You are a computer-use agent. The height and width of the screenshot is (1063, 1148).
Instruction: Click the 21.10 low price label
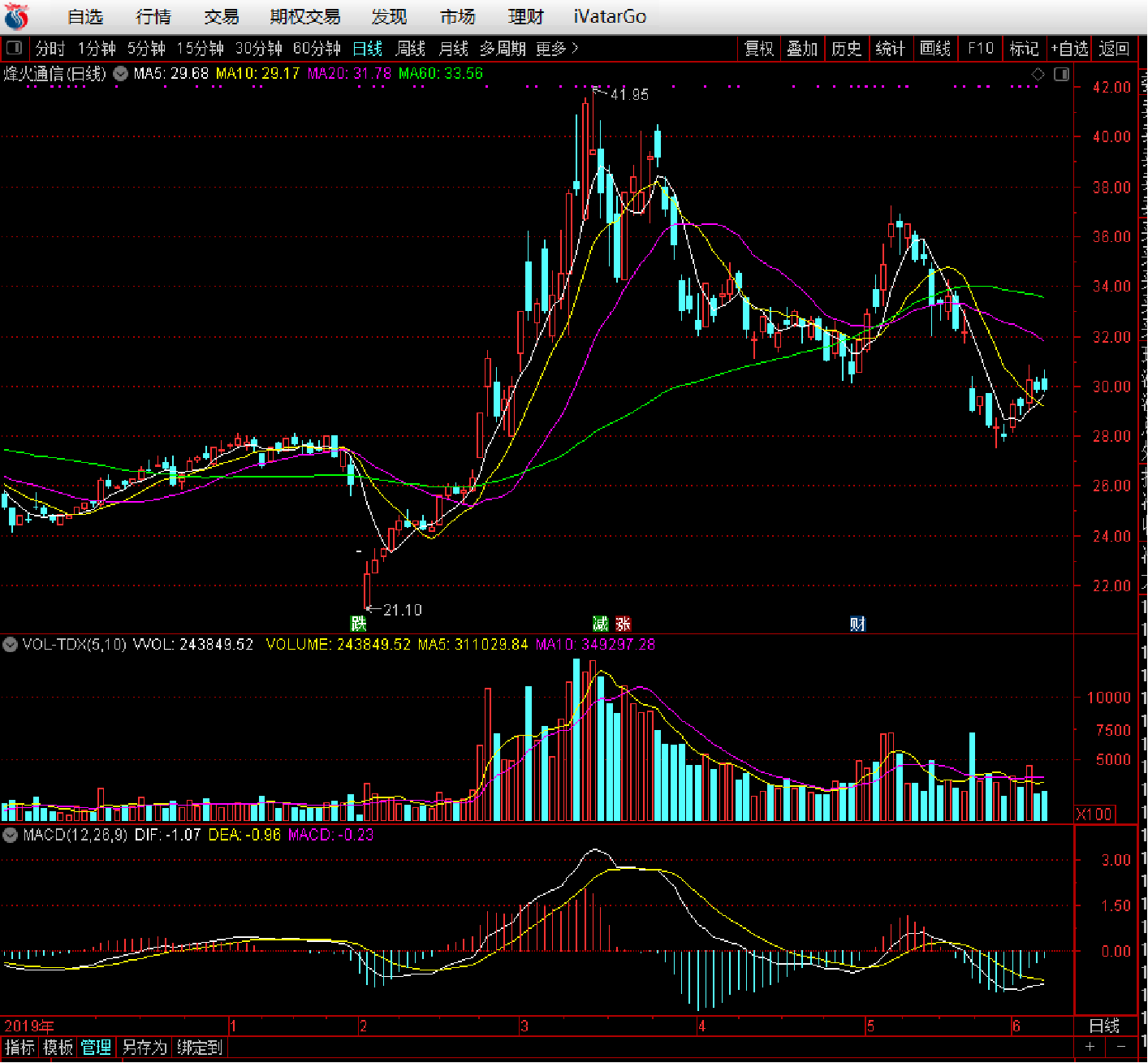pos(403,610)
